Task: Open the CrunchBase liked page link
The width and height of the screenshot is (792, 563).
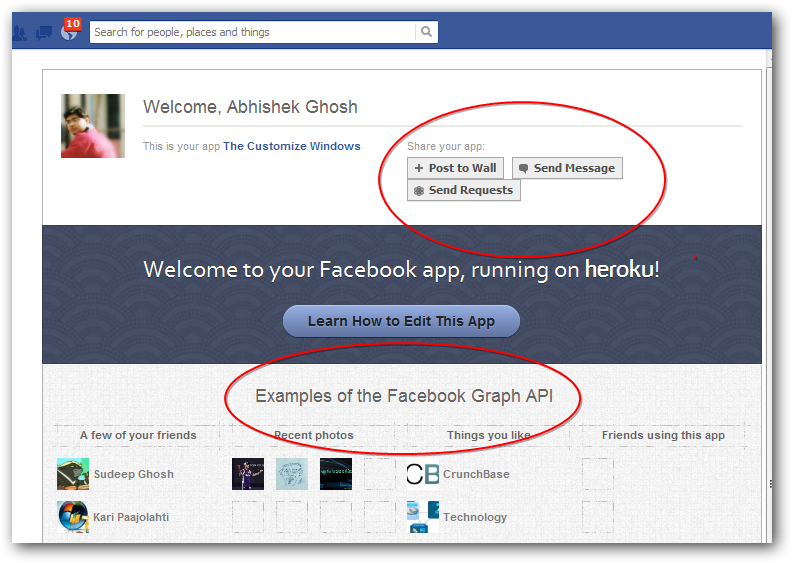Action: (476, 474)
